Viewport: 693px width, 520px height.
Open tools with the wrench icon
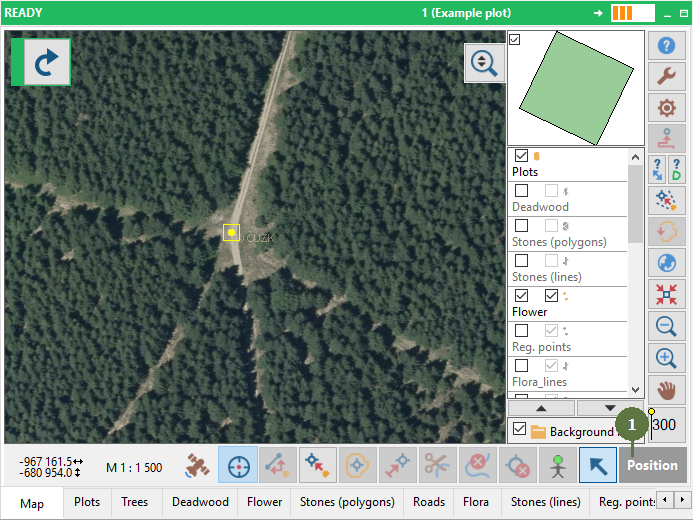tap(666, 76)
